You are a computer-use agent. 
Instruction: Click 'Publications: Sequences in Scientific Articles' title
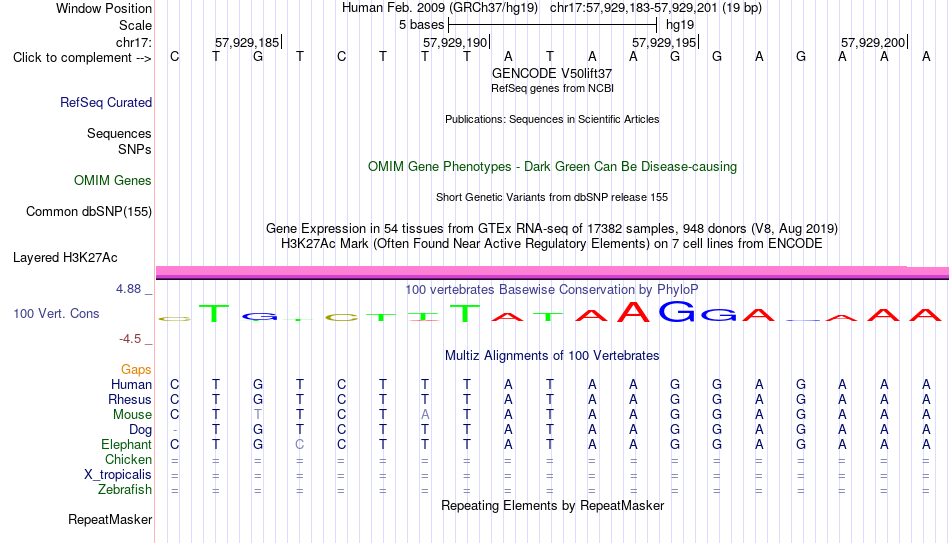(x=552, y=119)
